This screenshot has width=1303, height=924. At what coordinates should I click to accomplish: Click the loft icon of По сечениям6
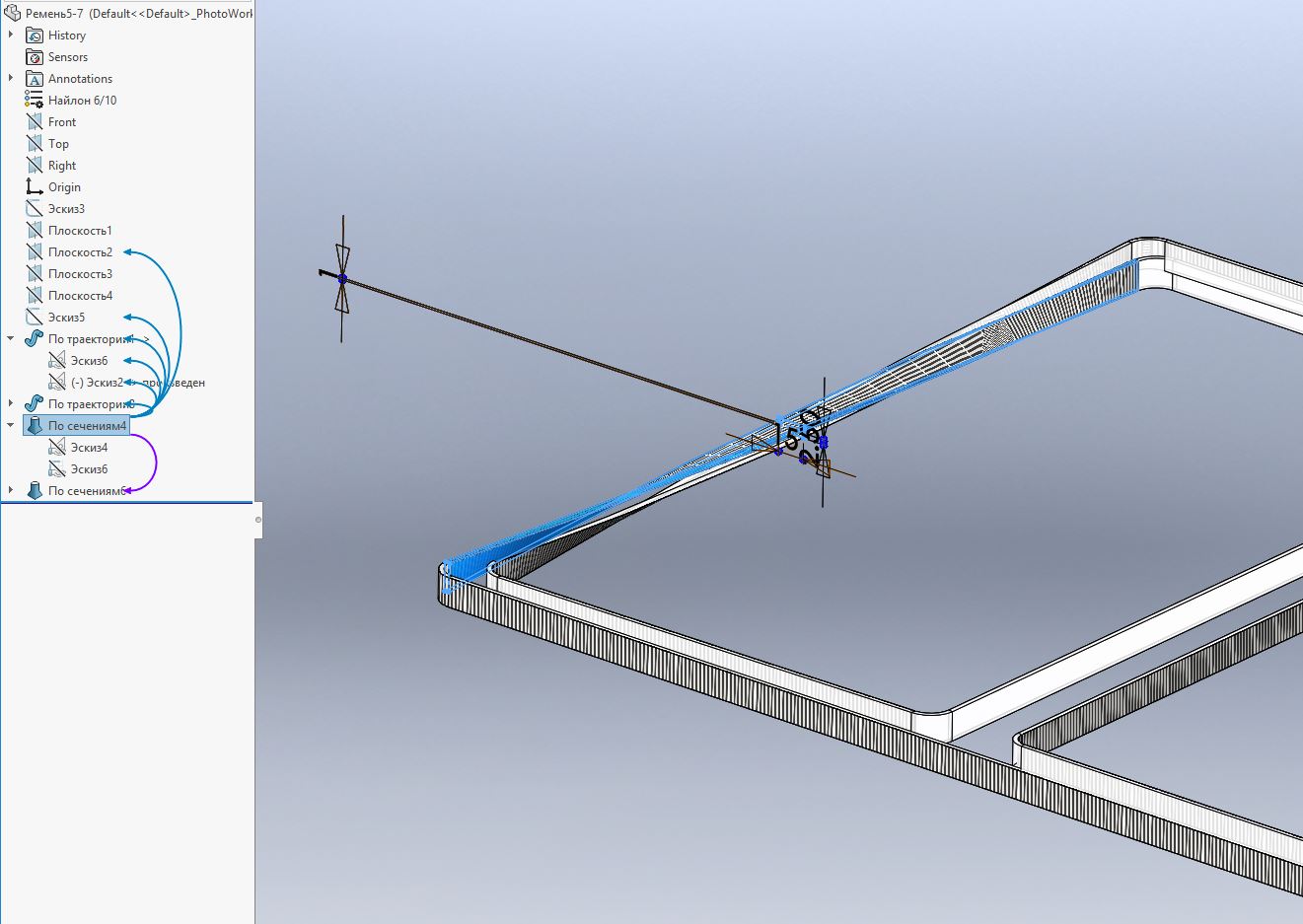point(35,491)
